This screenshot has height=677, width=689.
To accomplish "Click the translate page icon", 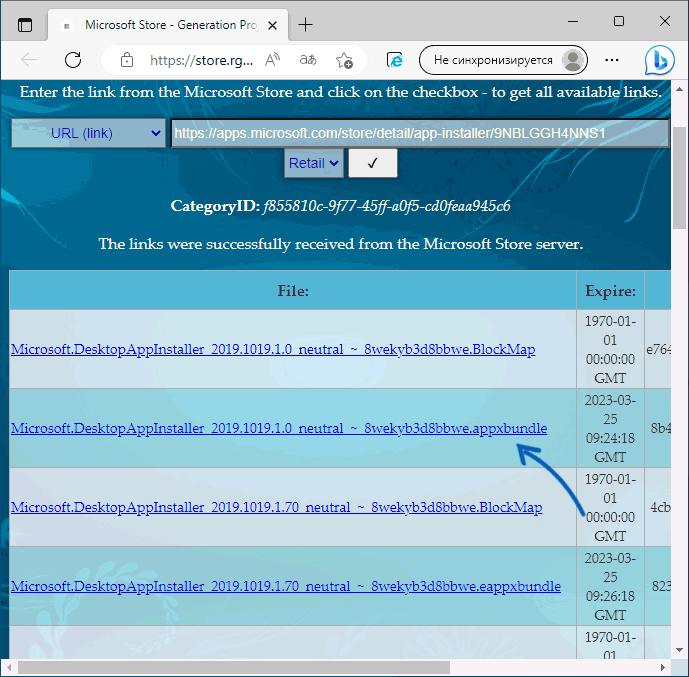I will coord(309,60).
